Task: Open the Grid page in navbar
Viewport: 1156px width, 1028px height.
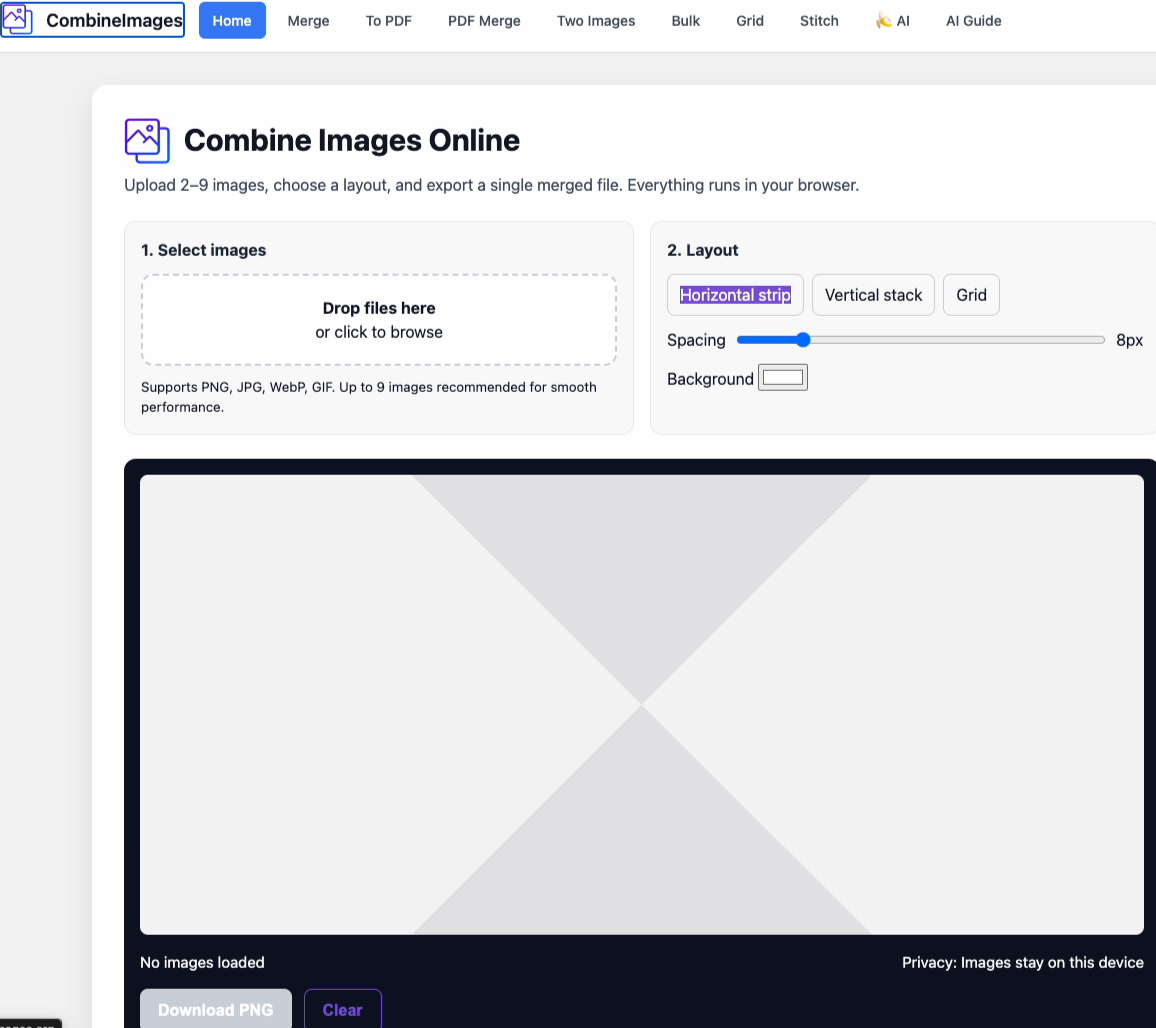Action: [x=750, y=21]
